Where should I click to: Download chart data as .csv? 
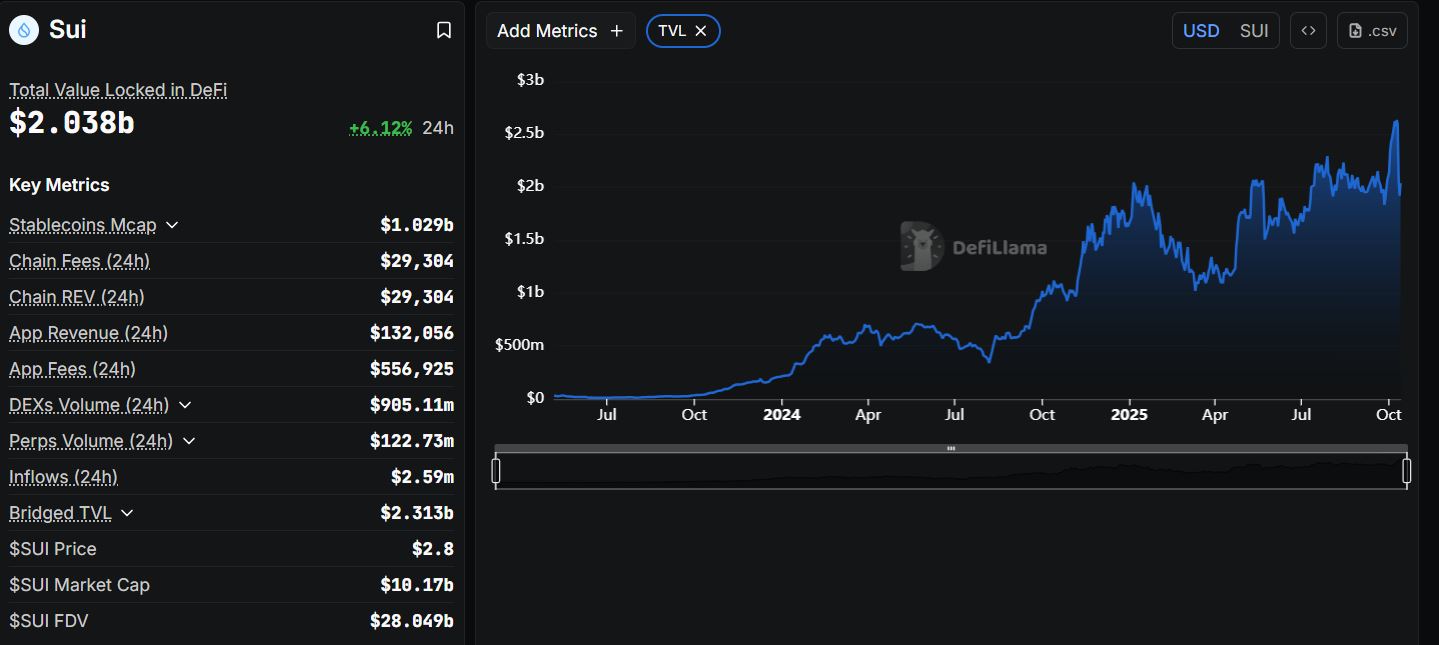(1372, 31)
